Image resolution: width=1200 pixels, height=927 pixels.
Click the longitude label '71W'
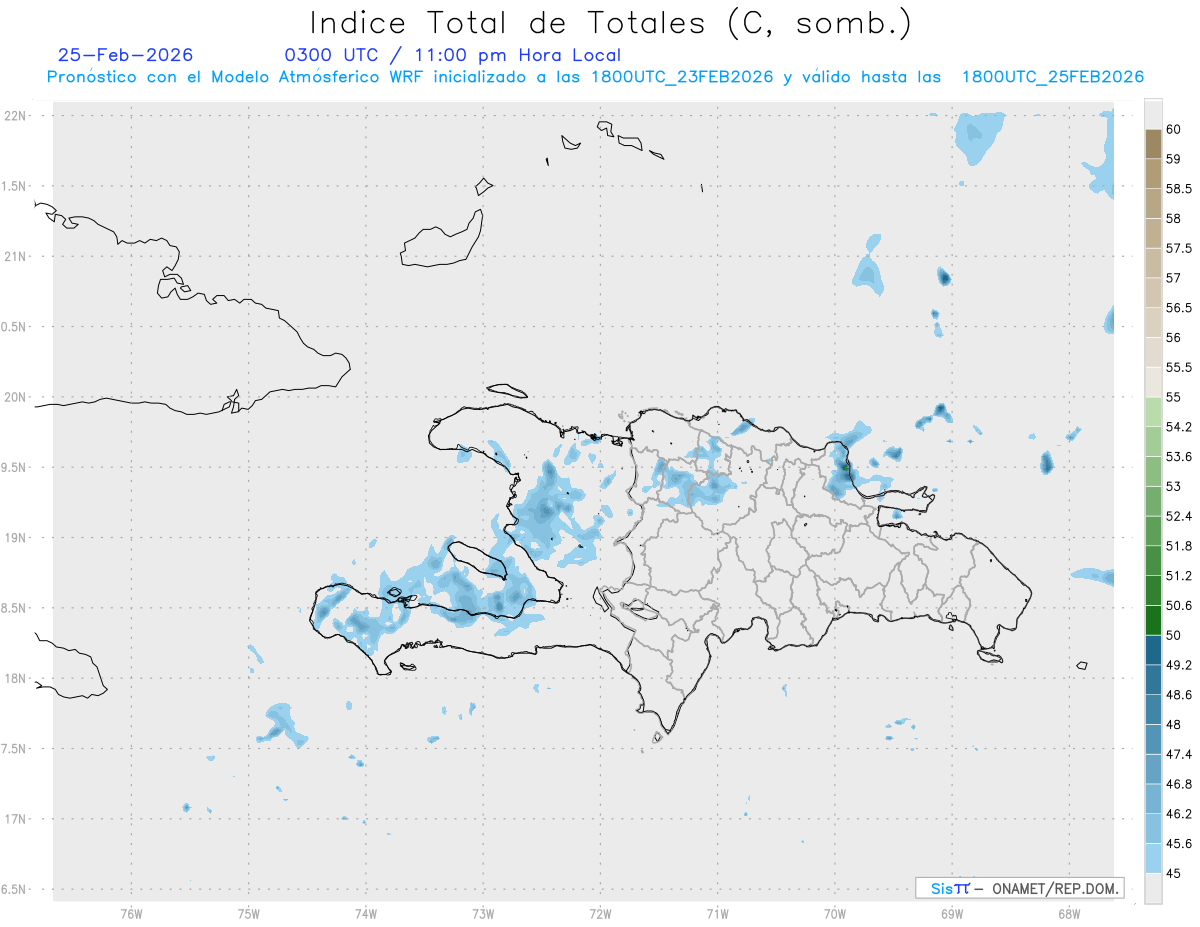(717, 913)
